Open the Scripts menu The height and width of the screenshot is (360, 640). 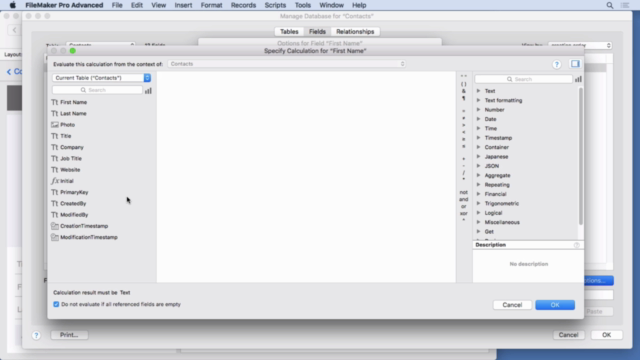point(275,5)
